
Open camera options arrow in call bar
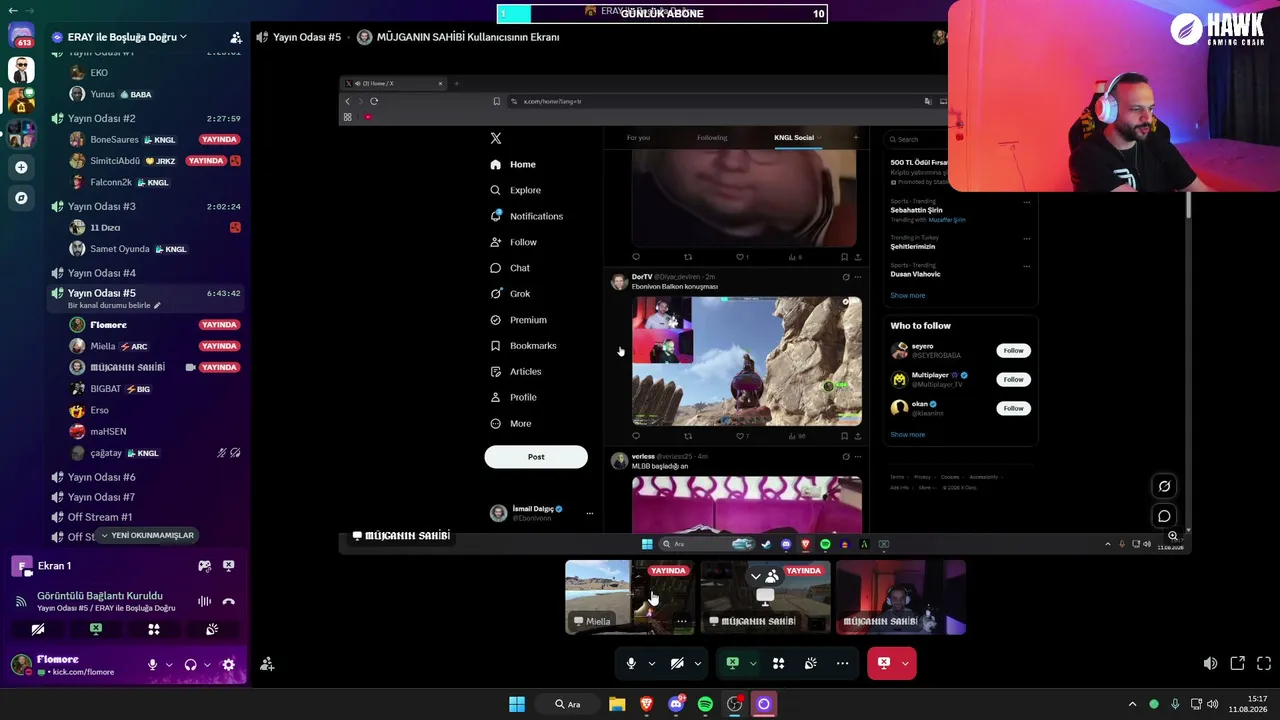coord(698,663)
